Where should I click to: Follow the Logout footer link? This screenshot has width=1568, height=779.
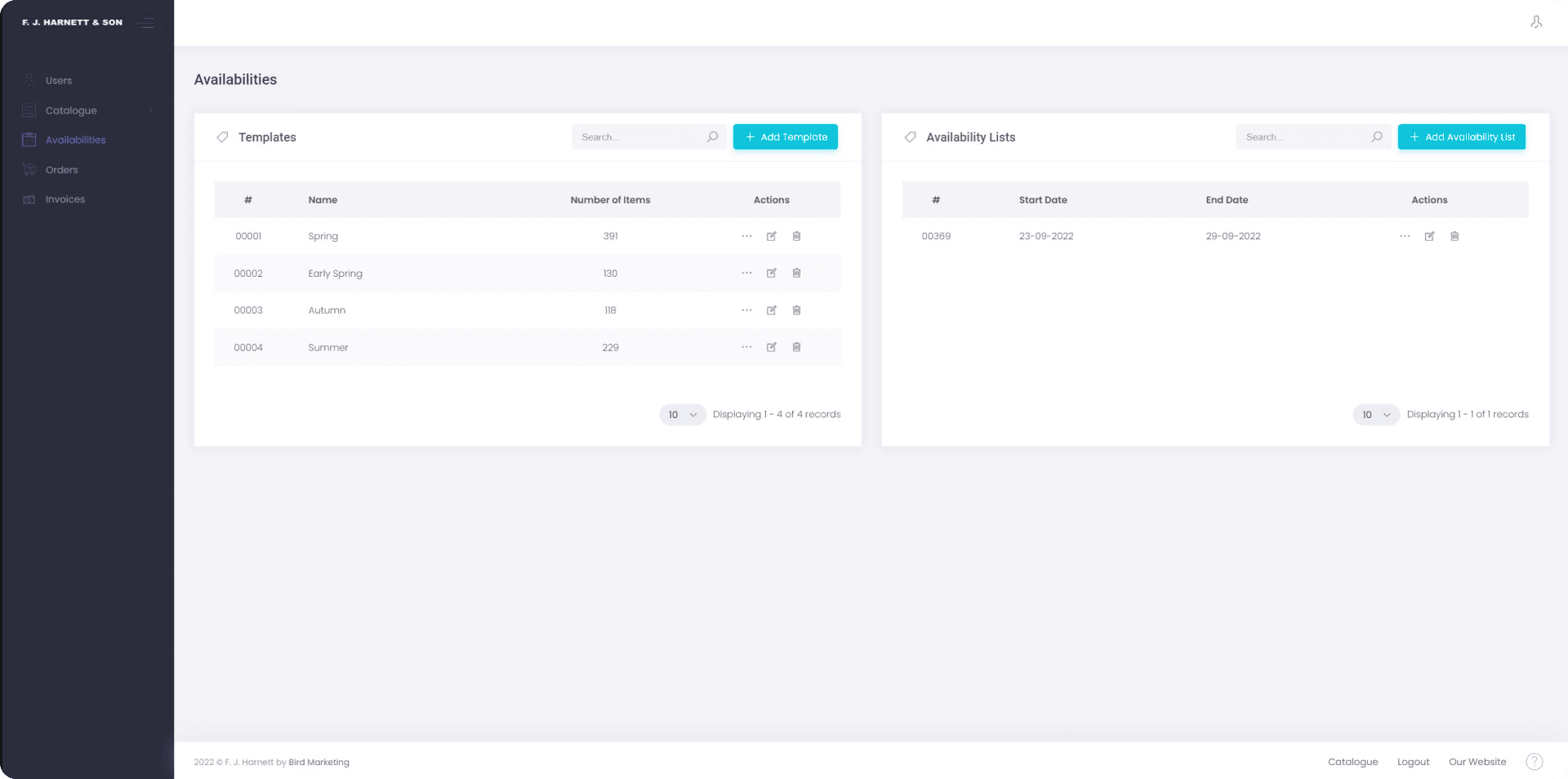(1413, 762)
